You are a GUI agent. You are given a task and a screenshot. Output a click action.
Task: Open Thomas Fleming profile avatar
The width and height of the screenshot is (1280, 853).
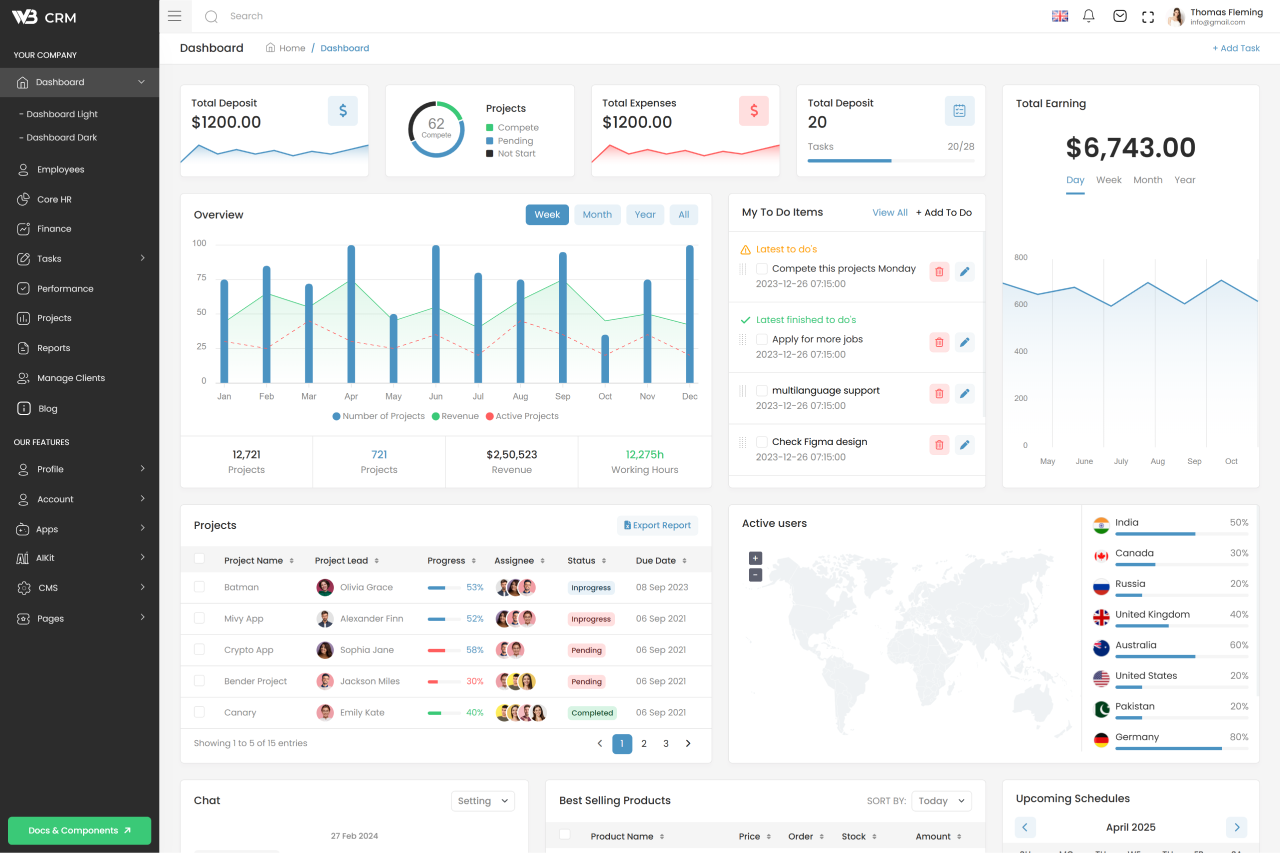tap(1176, 16)
